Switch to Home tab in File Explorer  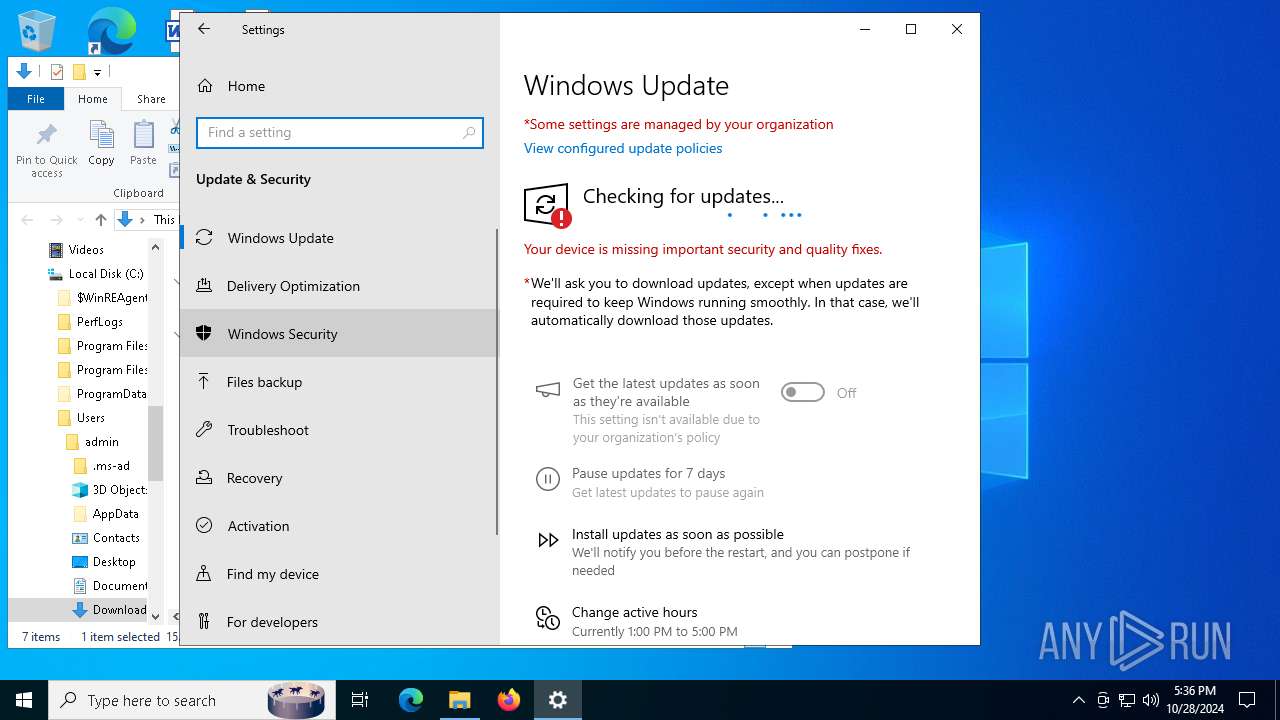[93, 99]
